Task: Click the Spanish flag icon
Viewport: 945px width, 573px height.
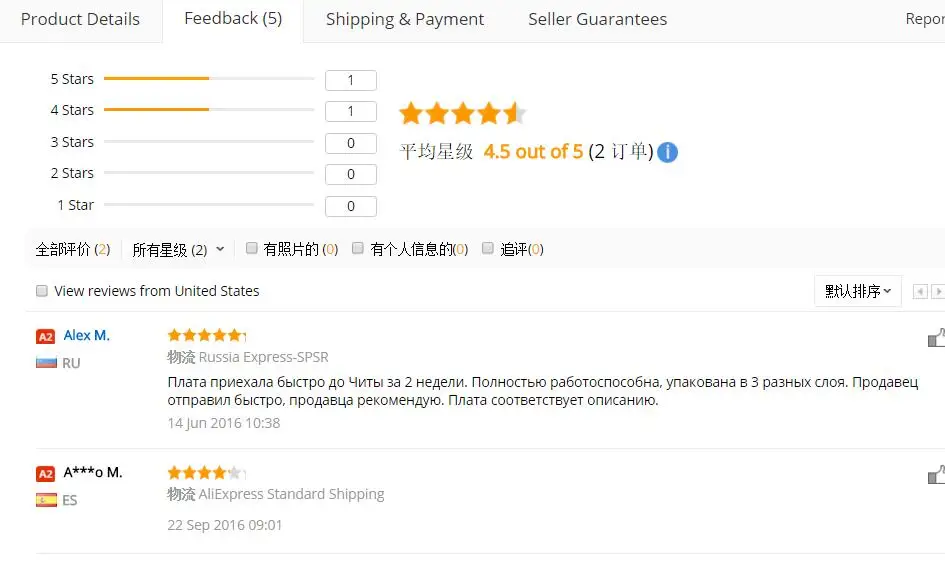Action: coord(46,499)
